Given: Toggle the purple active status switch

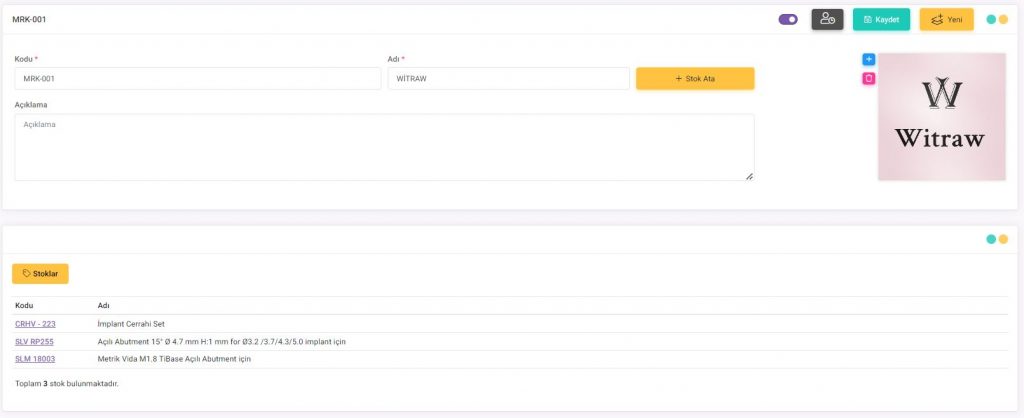Looking at the screenshot, I should pyautogui.click(x=788, y=19).
